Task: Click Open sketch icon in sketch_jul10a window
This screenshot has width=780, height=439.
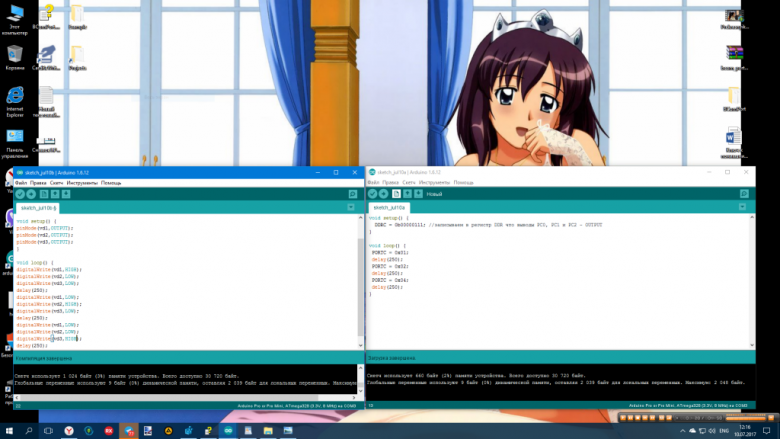Action: [x=407, y=193]
